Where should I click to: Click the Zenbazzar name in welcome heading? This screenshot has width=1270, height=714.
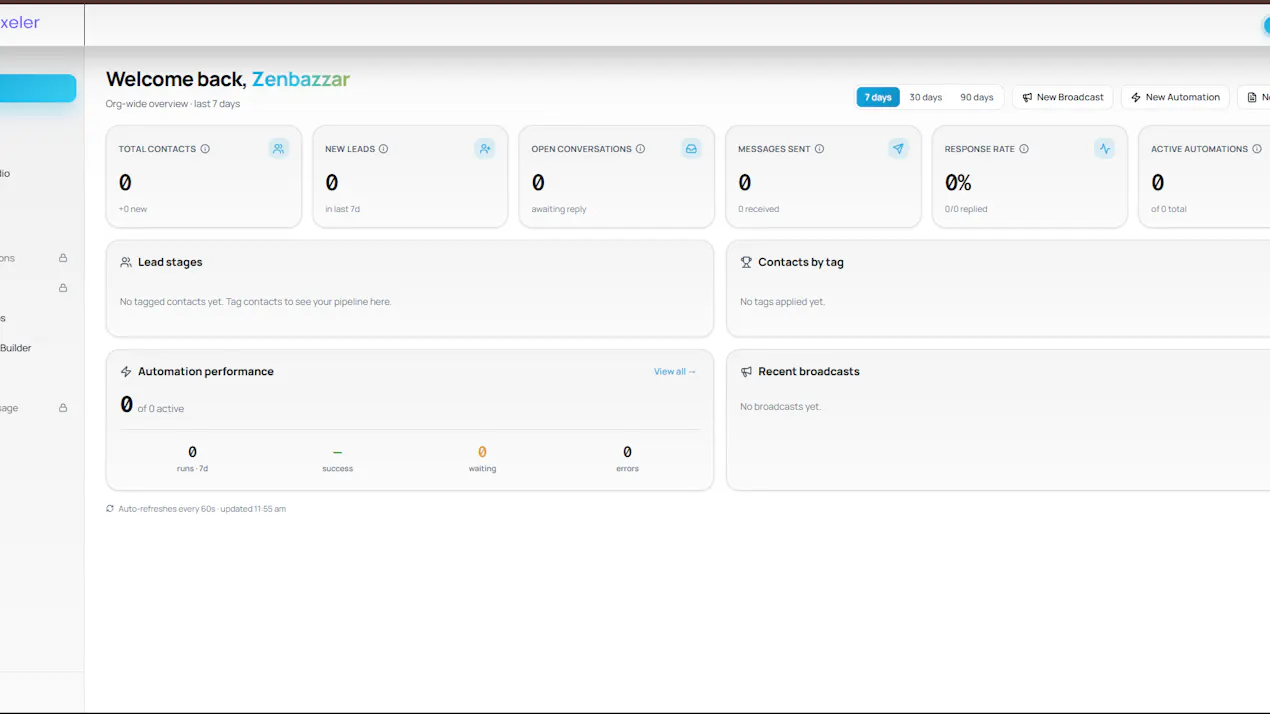pos(301,79)
